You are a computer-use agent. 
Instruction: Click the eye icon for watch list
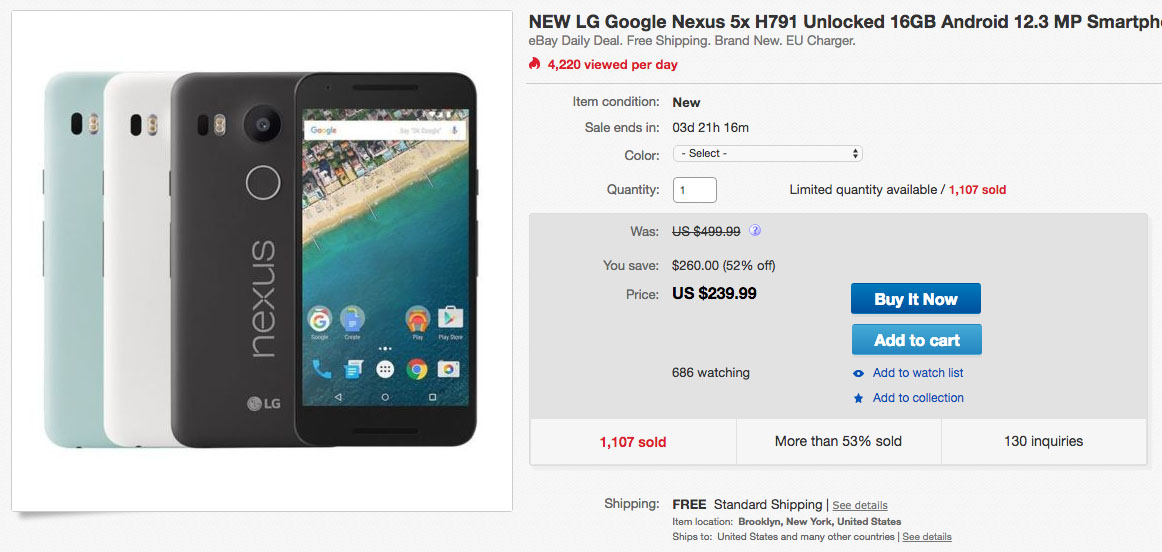tap(858, 374)
